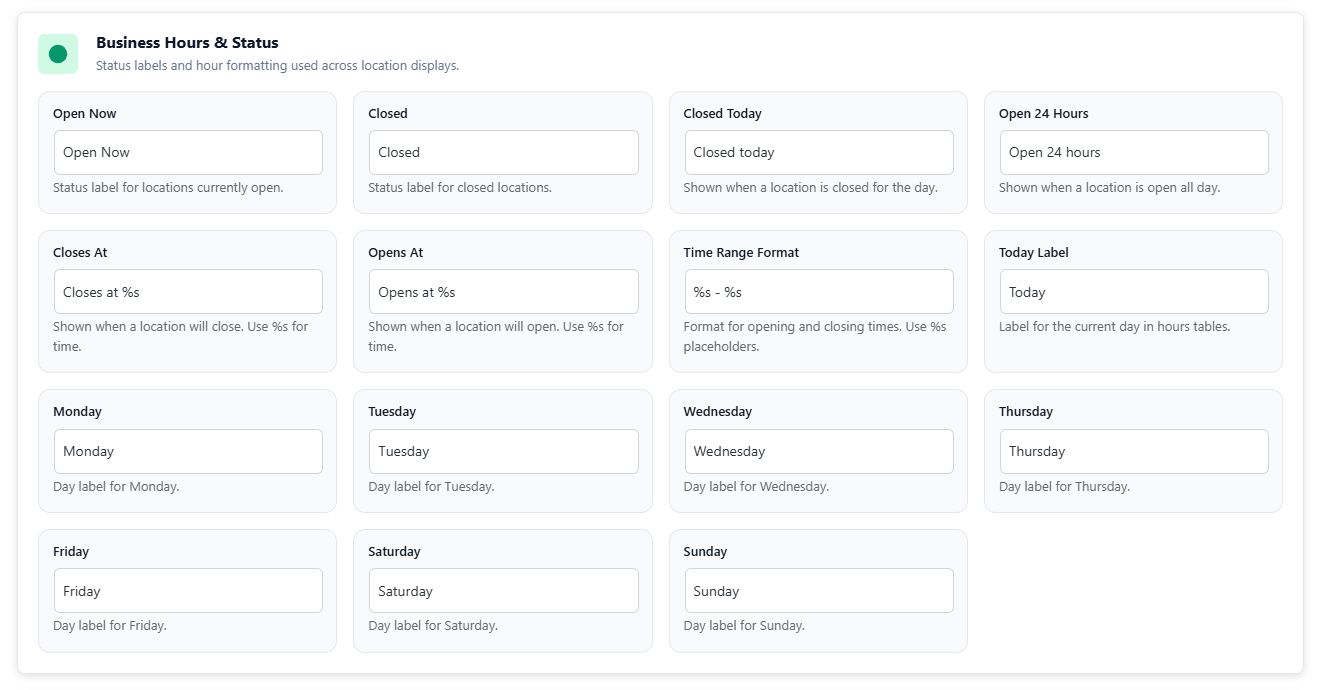Click 'Day label for Saturday.' helper text
The image size is (1323, 690).
coord(433,626)
